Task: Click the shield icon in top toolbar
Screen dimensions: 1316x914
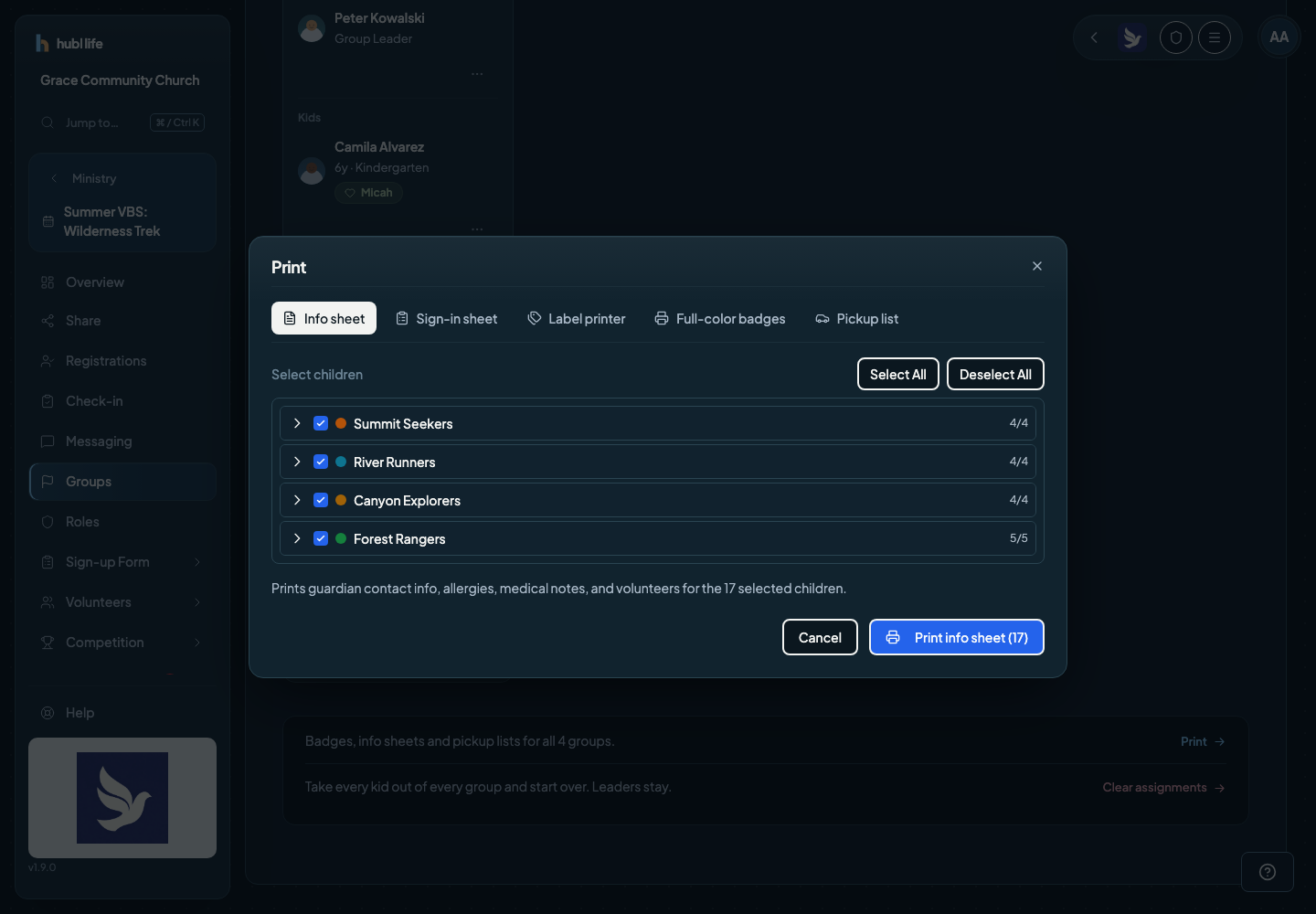Action: click(x=1176, y=37)
